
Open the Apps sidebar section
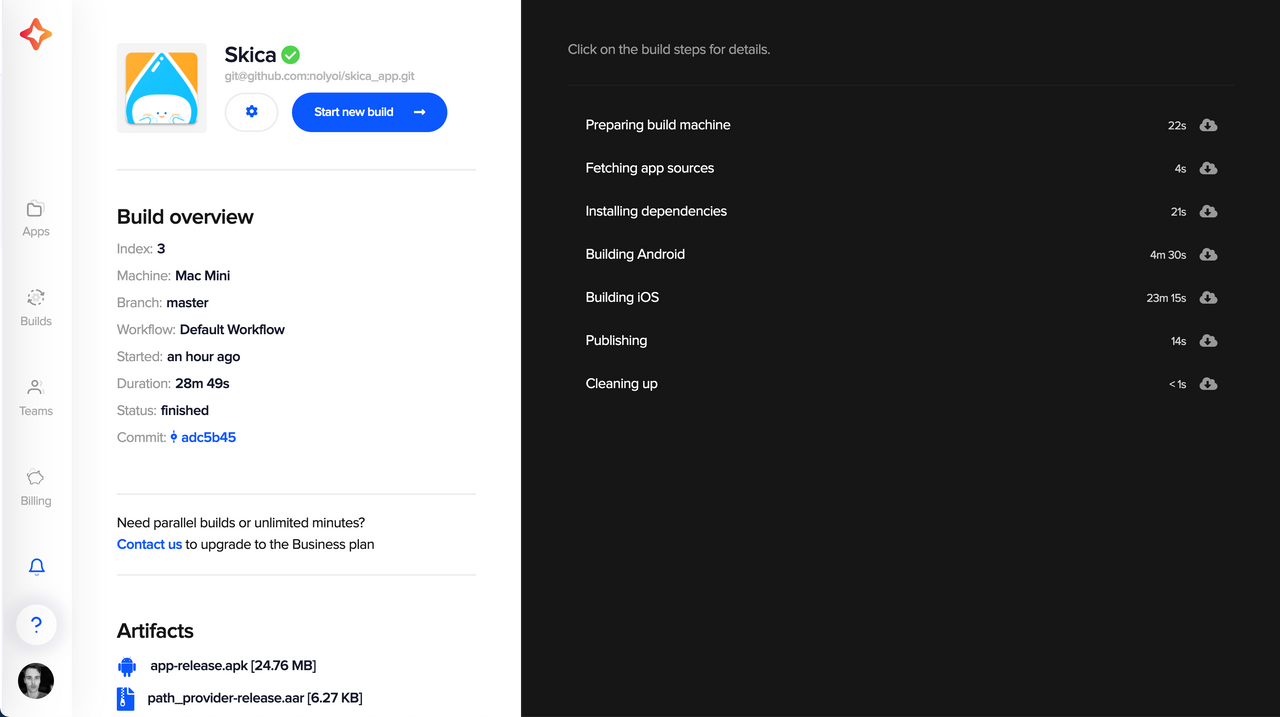[x=36, y=217]
